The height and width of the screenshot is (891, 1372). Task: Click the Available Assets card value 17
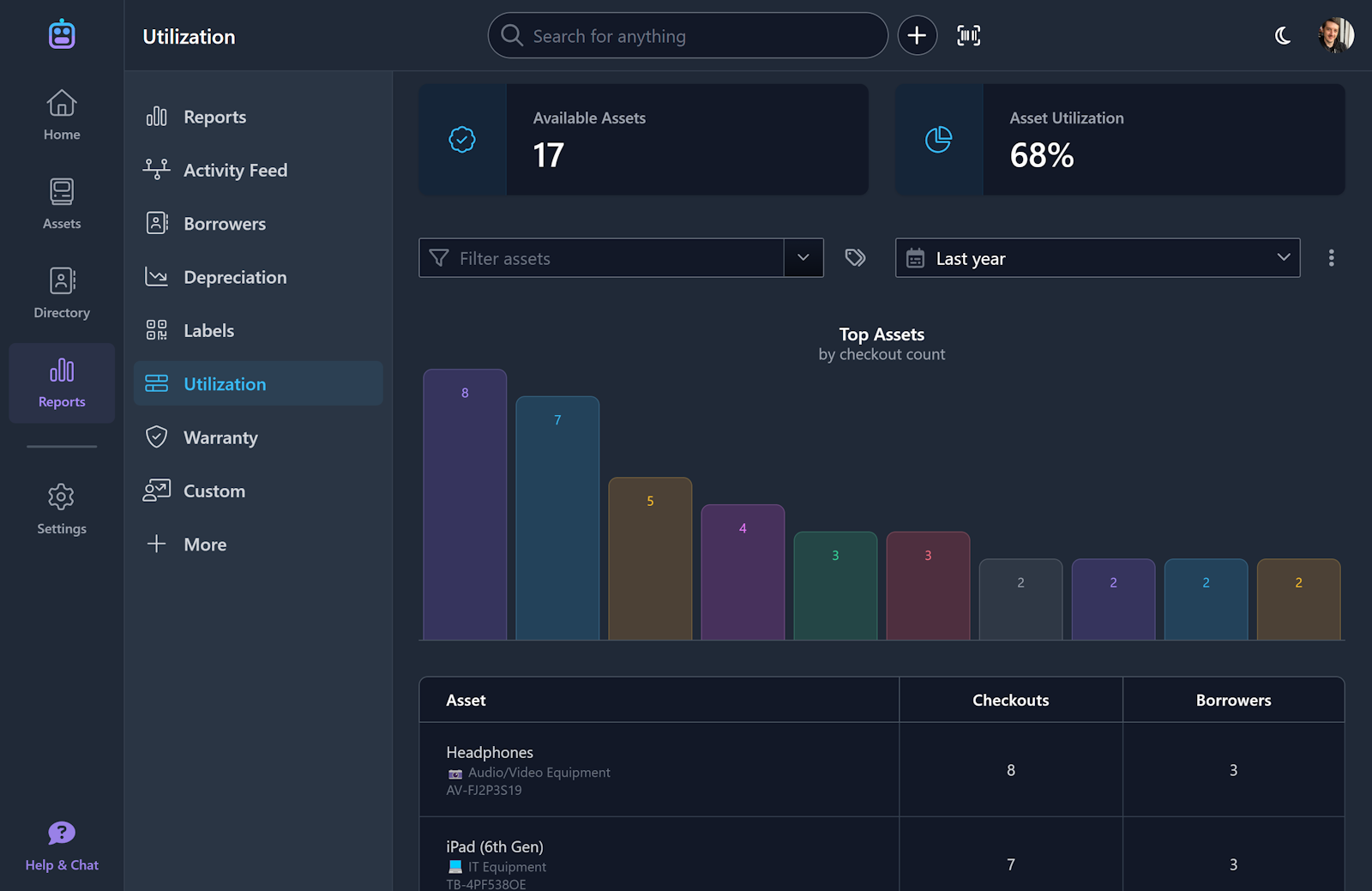(x=549, y=155)
